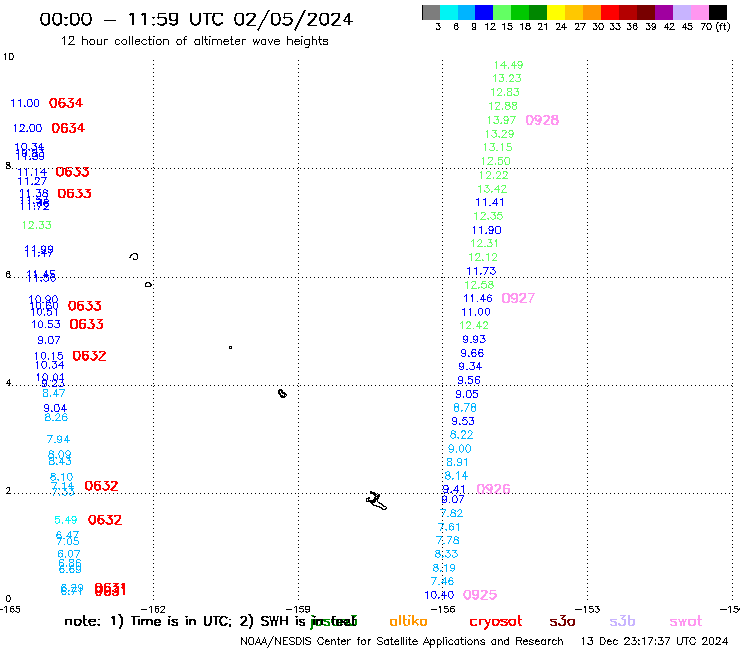The image size is (740, 650).
Task: Click the 'swot' satellite legend label
Action: click(x=686, y=621)
